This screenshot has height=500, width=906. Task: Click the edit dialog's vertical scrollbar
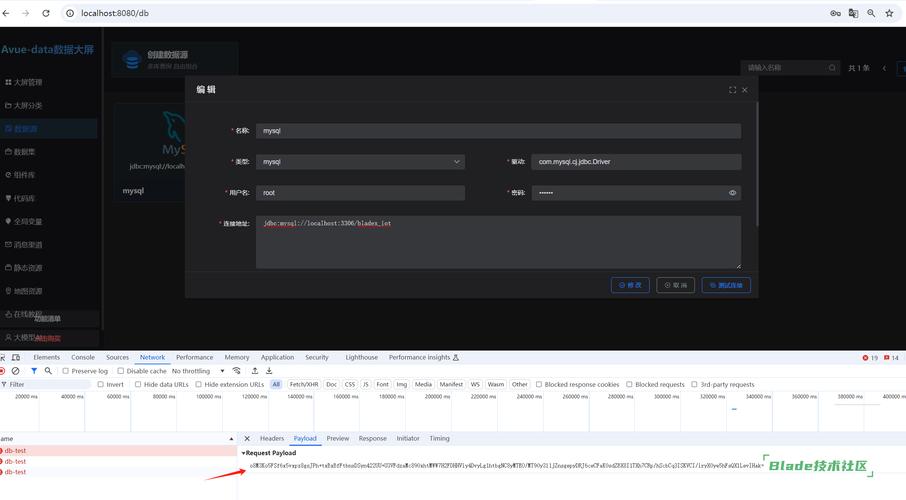tap(756, 164)
